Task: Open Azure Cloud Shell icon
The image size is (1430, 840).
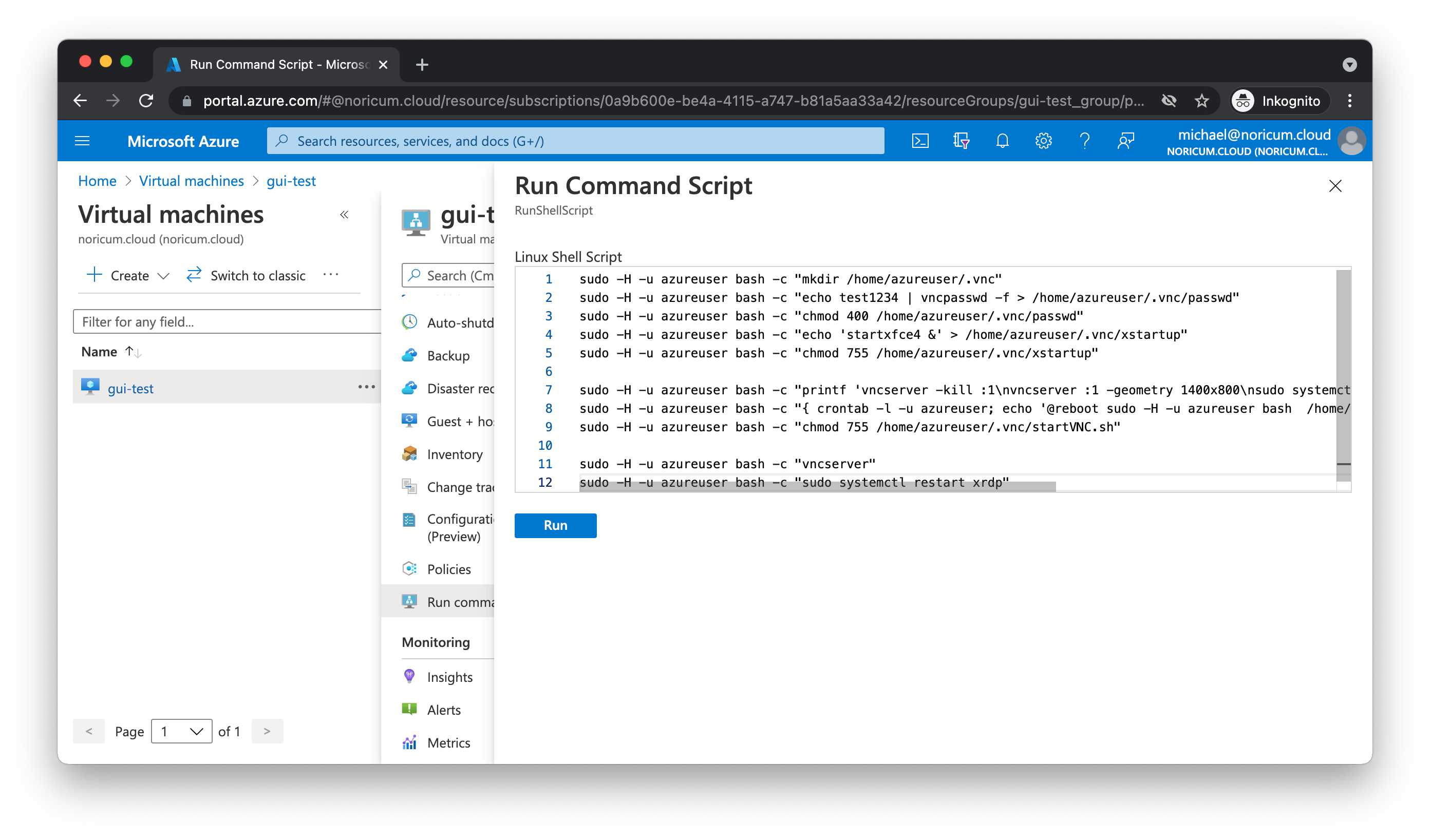Action: pyautogui.click(x=920, y=141)
